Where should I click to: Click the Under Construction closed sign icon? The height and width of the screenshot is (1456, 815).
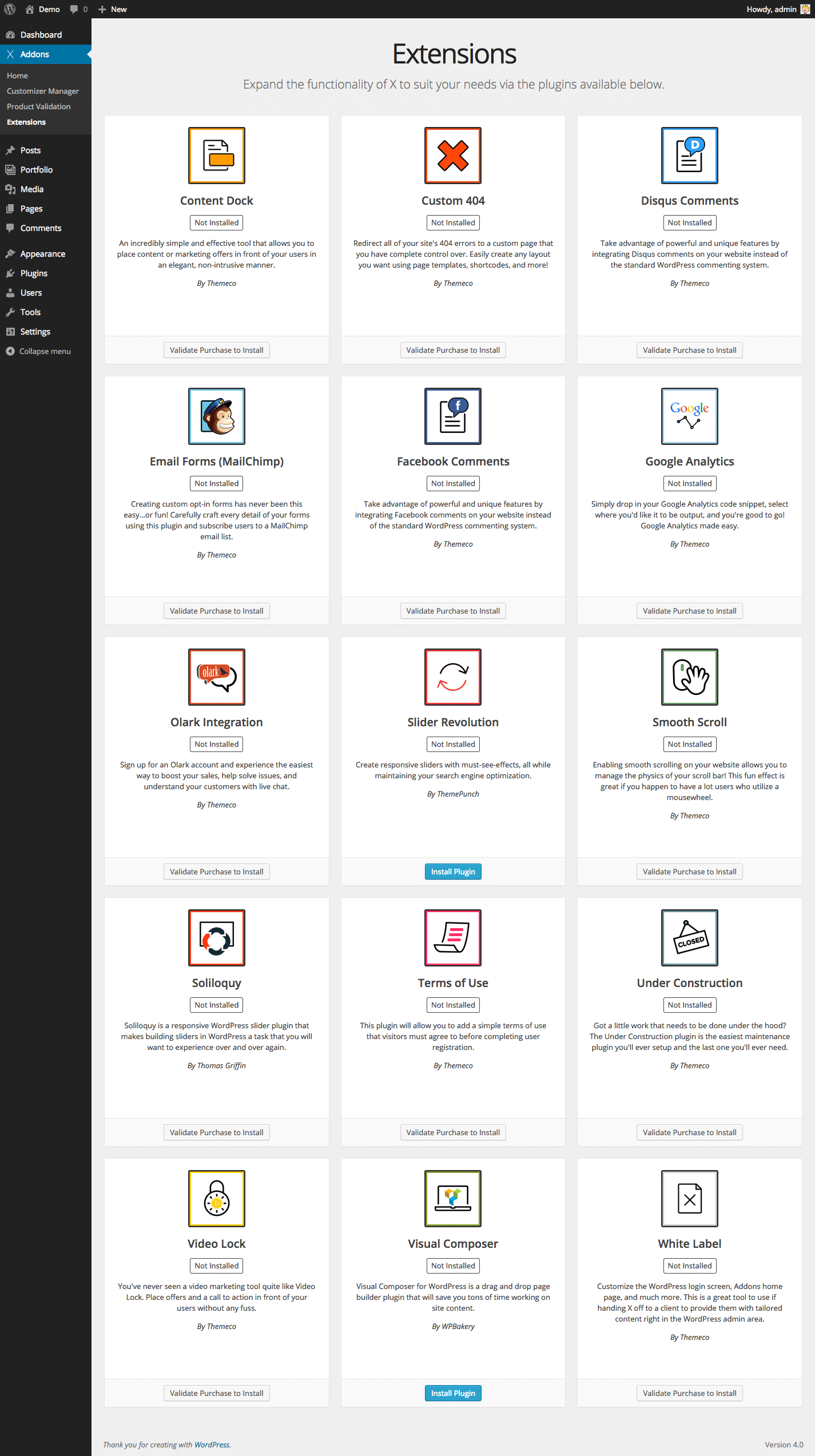pyautogui.click(x=689, y=938)
